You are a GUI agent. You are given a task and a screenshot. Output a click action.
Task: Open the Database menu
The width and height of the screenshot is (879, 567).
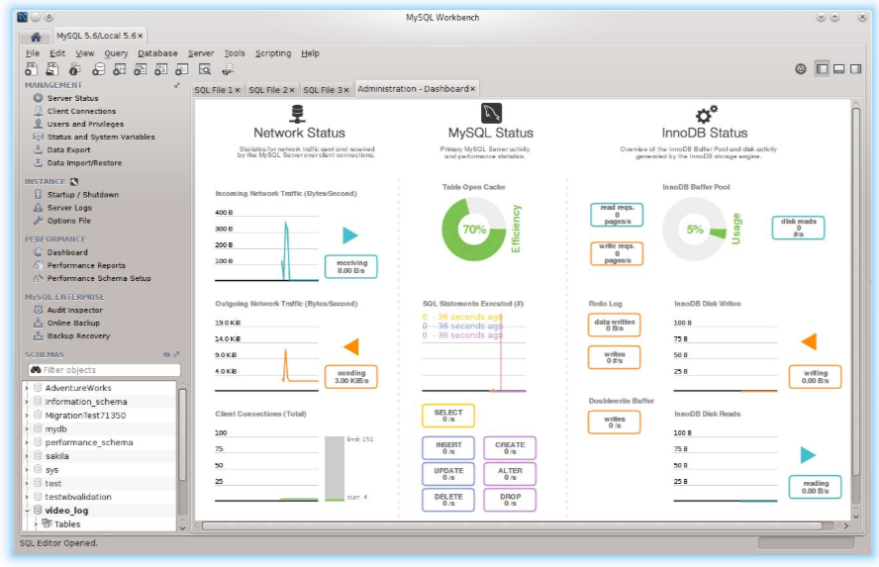(x=158, y=53)
